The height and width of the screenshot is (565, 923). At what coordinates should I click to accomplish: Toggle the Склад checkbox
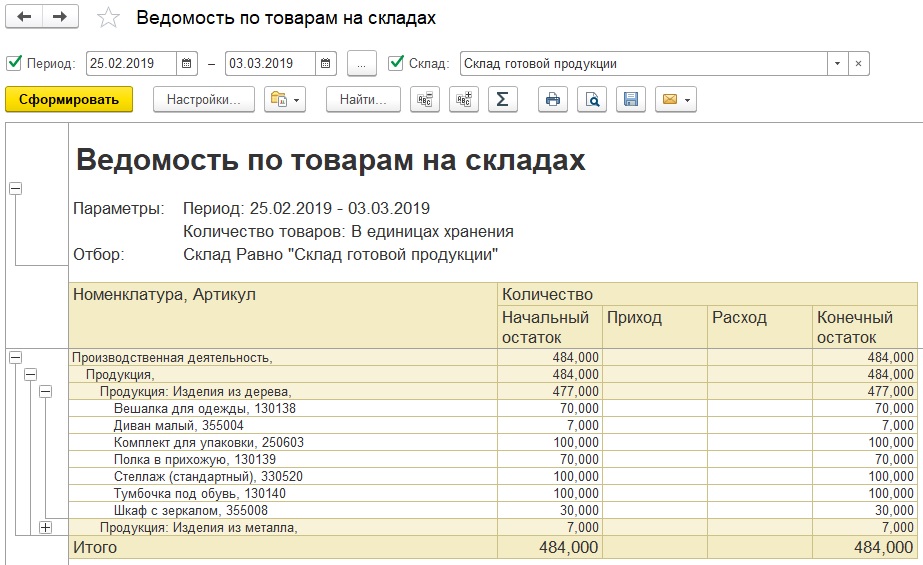(x=396, y=62)
